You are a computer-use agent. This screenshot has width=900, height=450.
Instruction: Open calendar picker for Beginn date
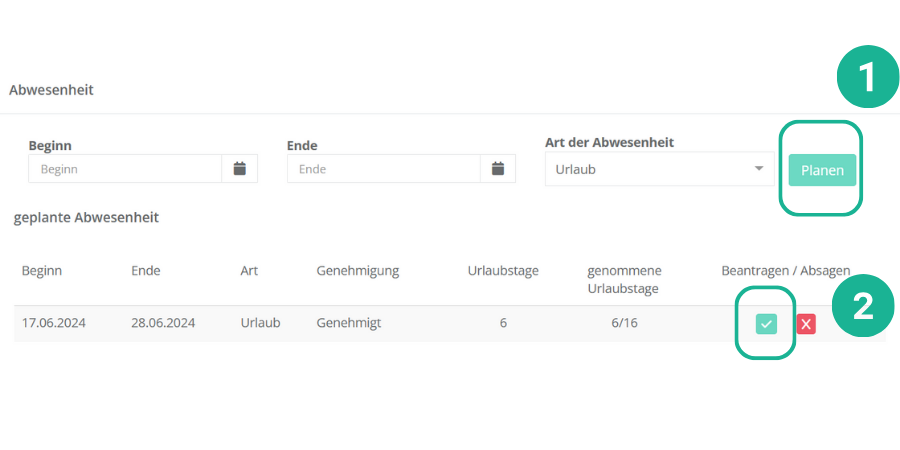240,169
